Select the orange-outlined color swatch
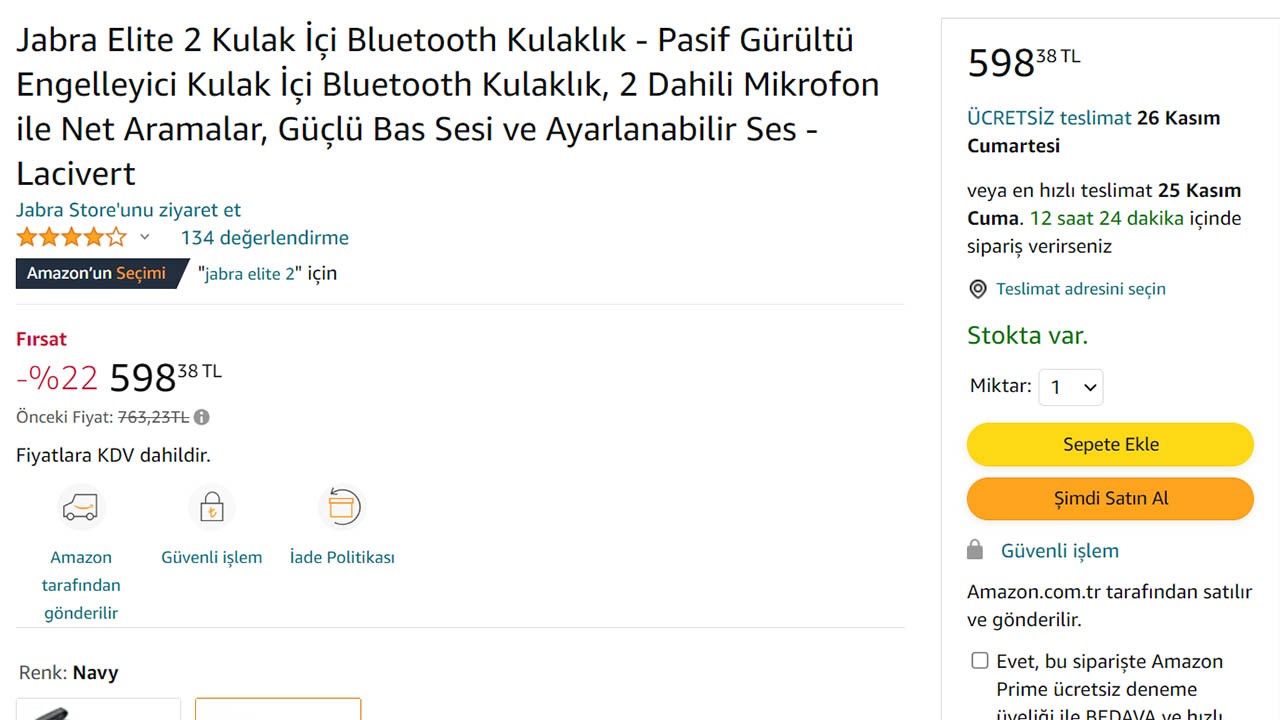Viewport: 1280px width, 720px height. pos(278,708)
